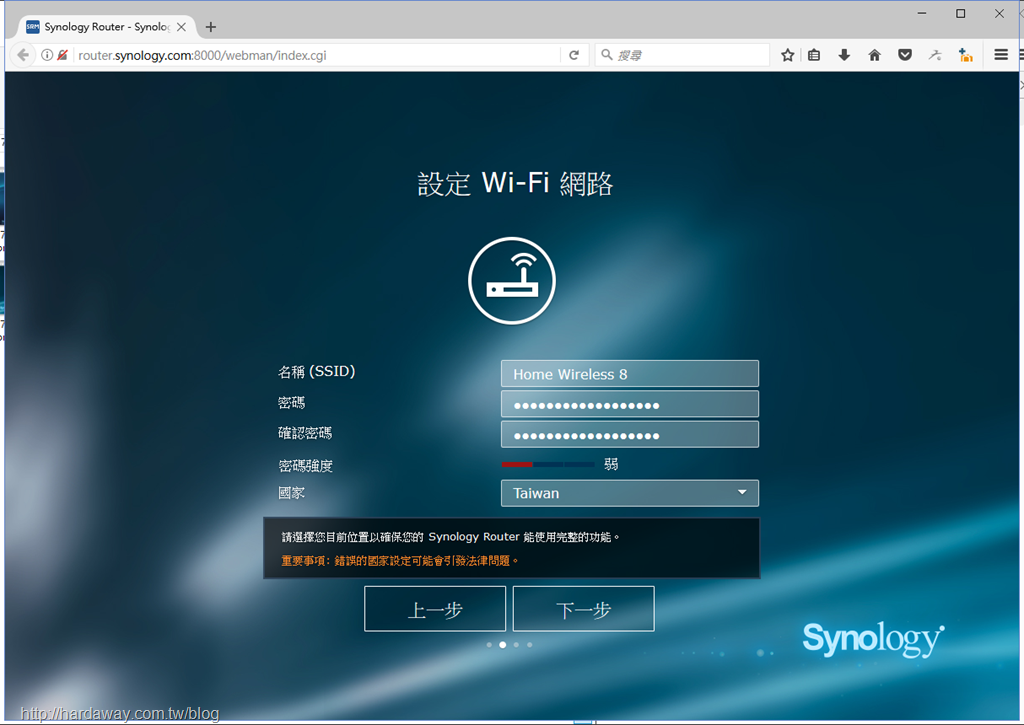Click the Wi-Fi password field

pyautogui.click(x=630, y=404)
